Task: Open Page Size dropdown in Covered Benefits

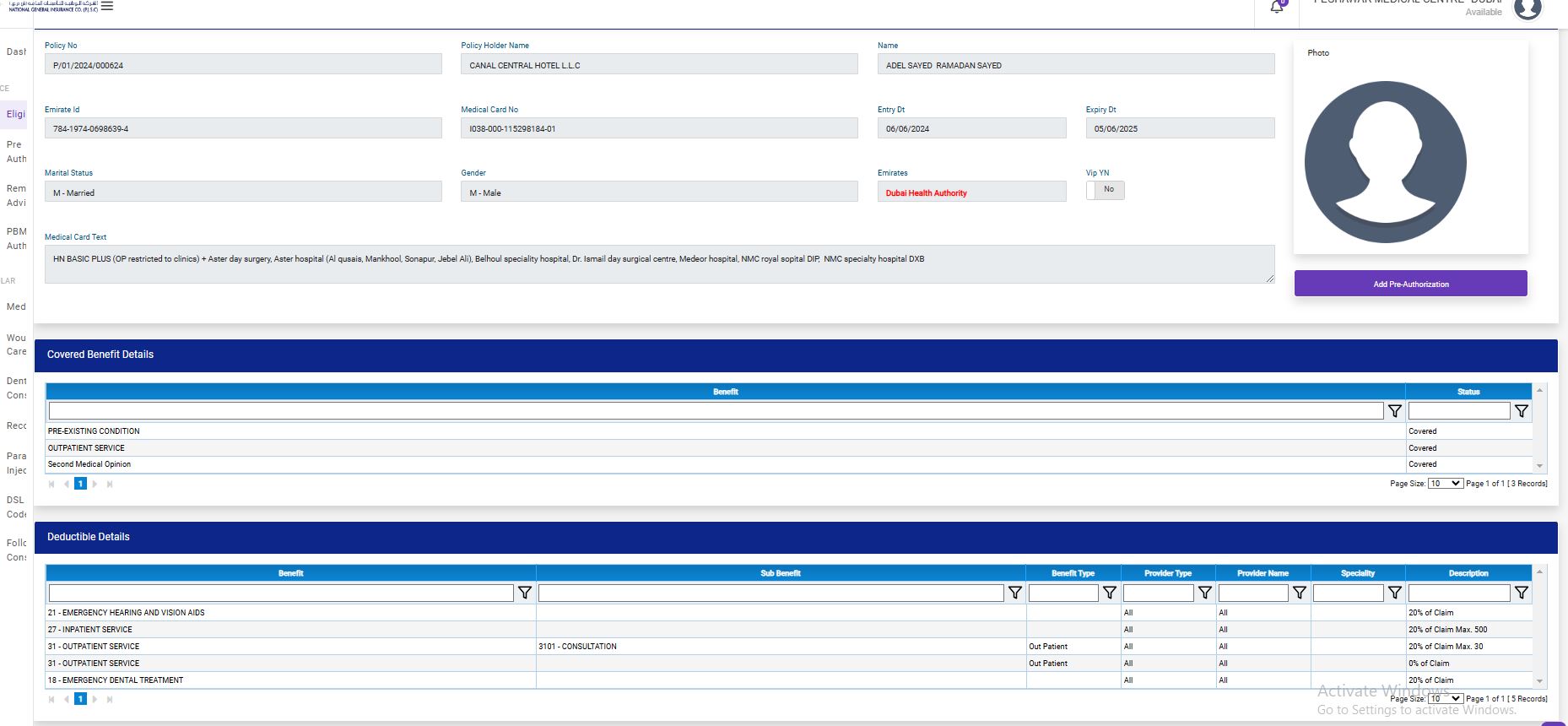Action: tap(1445, 484)
